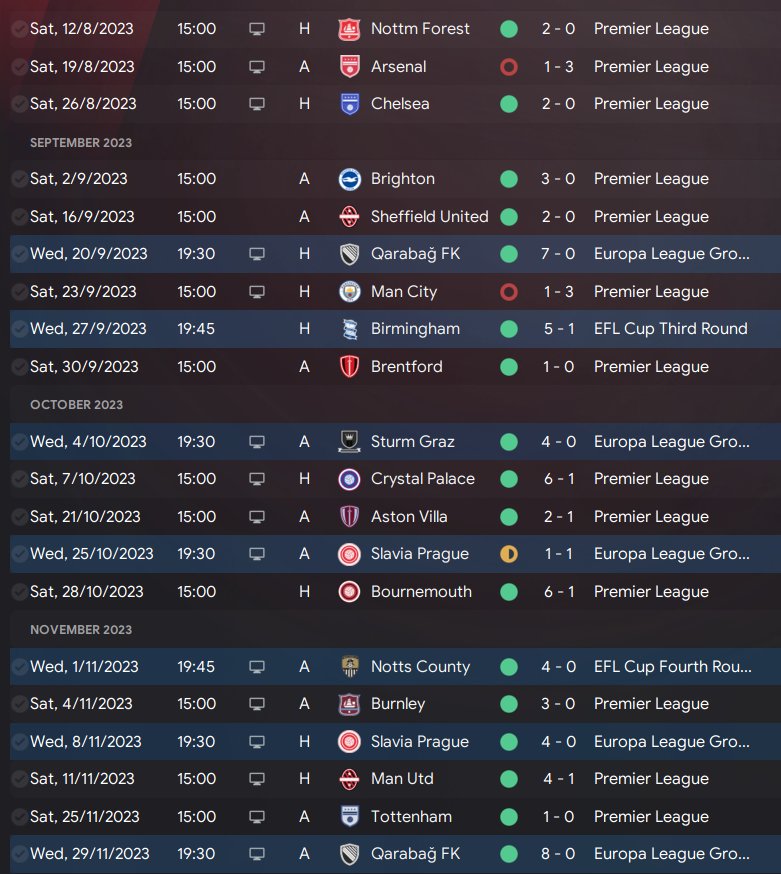Click the TV icon for Crystal Palace match
The width and height of the screenshot is (781, 874).
[x=257, y=479]
